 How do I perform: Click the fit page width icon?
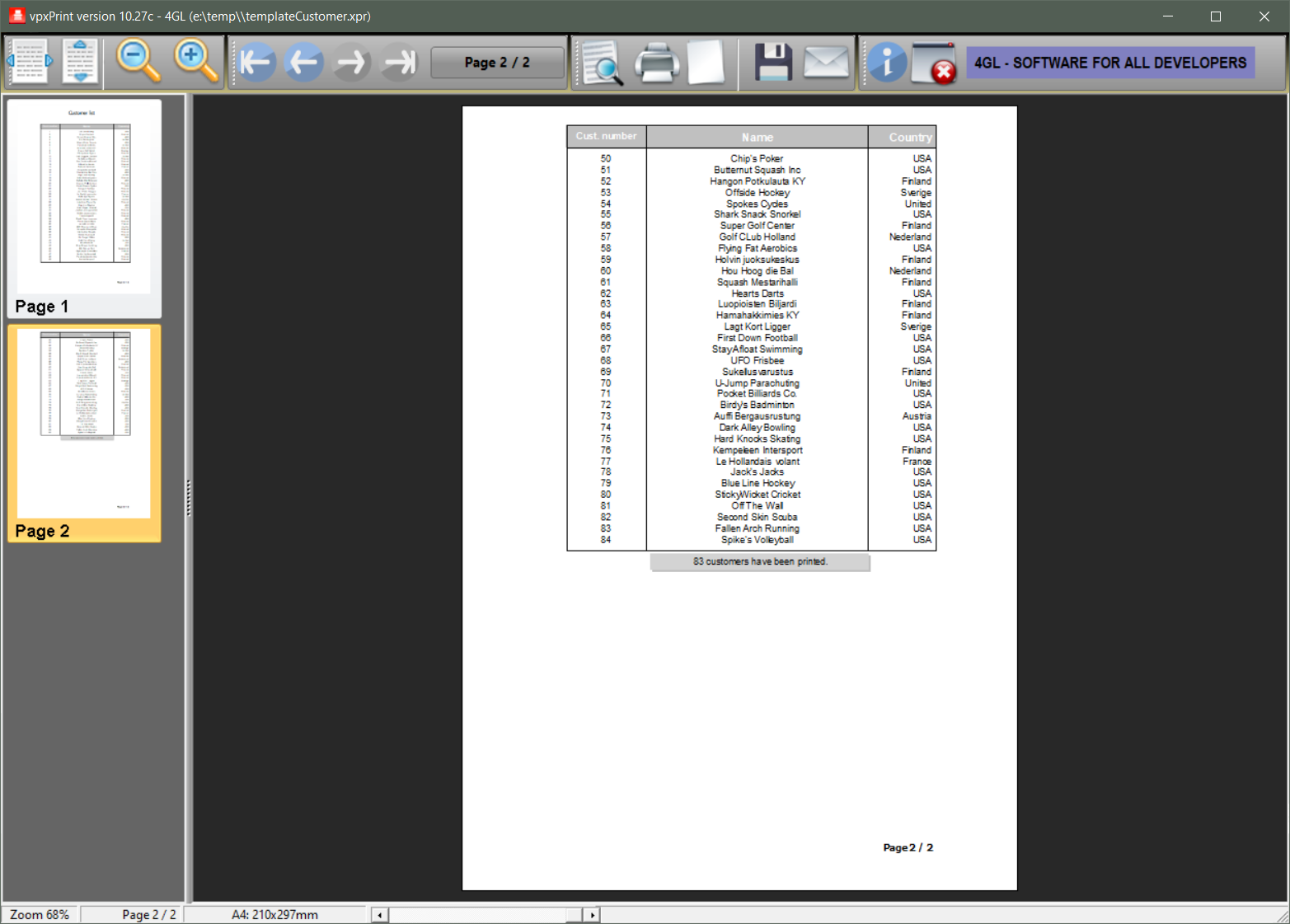tap(30, 62)
